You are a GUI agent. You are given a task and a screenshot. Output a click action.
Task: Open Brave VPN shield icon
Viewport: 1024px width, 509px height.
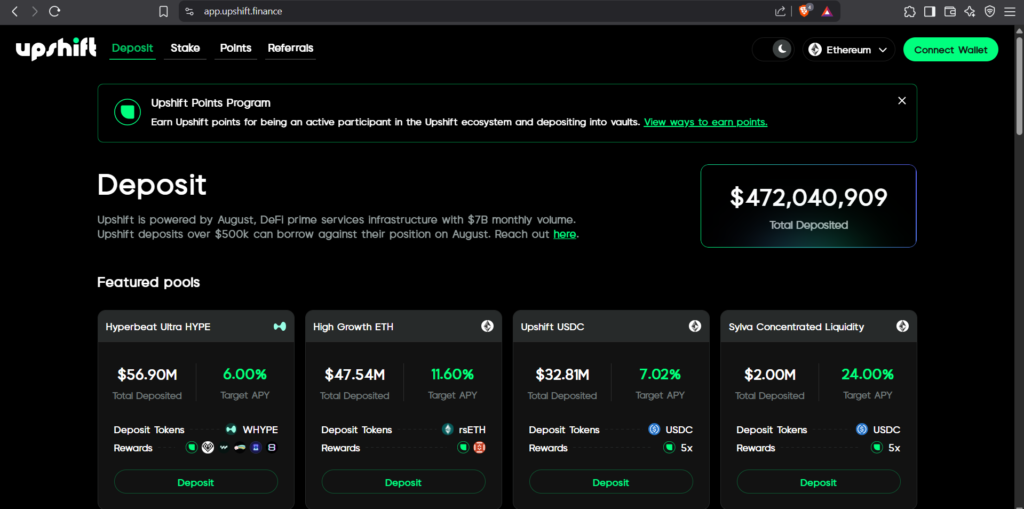pyautogui.click(x=990, y=11)
